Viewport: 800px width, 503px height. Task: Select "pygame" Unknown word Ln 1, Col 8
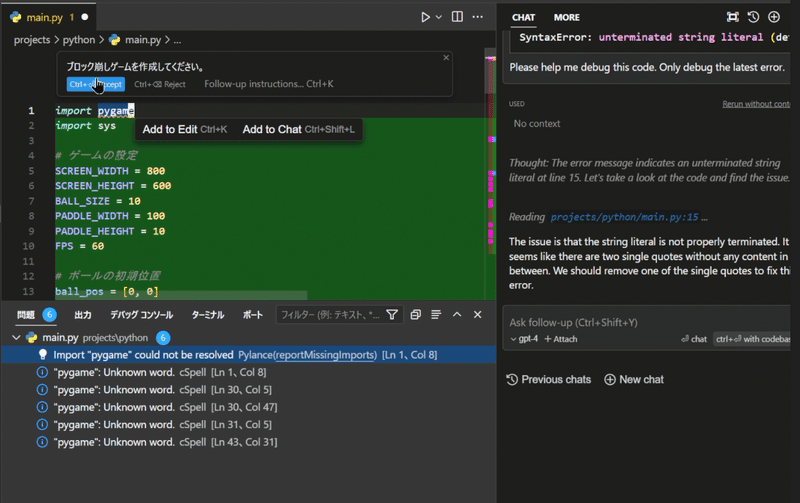pos(248,372)
